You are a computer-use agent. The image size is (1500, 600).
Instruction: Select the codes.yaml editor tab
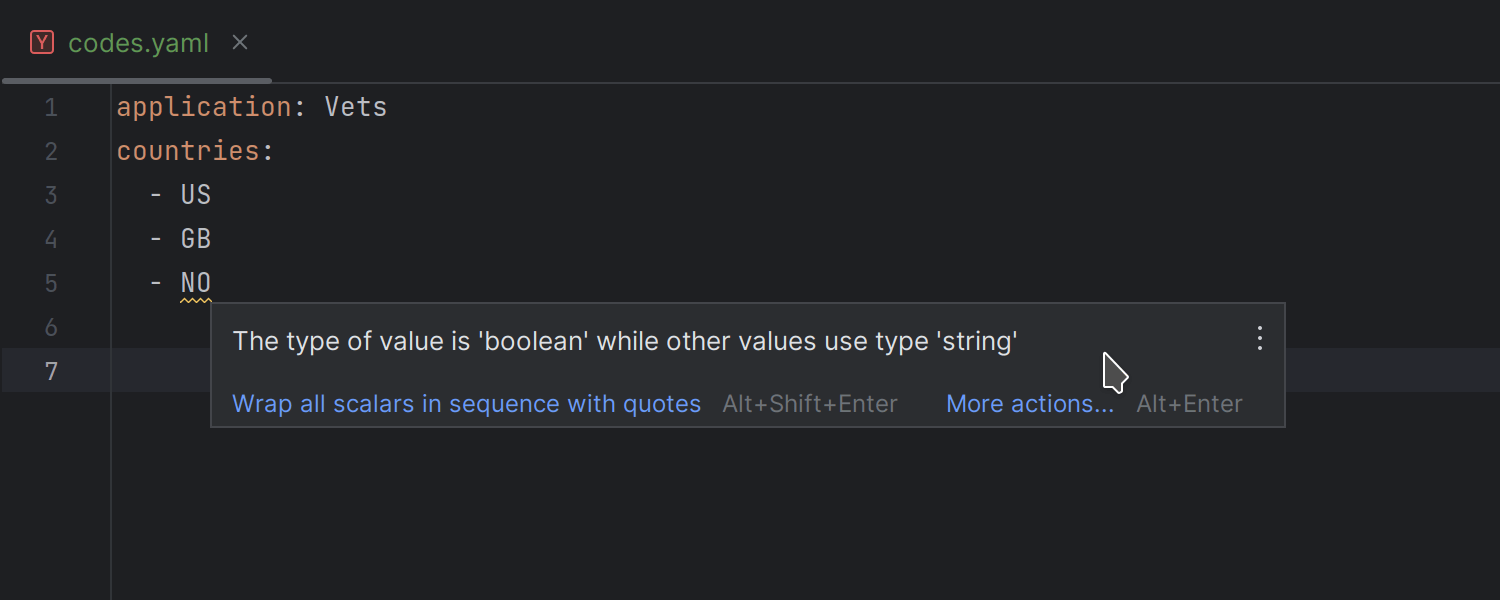[138, 44]
